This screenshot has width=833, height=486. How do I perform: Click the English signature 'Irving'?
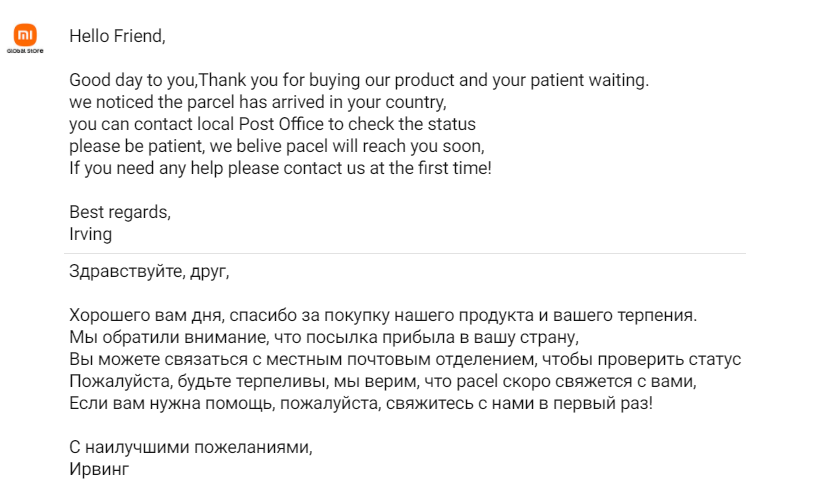tap(90, 234)
